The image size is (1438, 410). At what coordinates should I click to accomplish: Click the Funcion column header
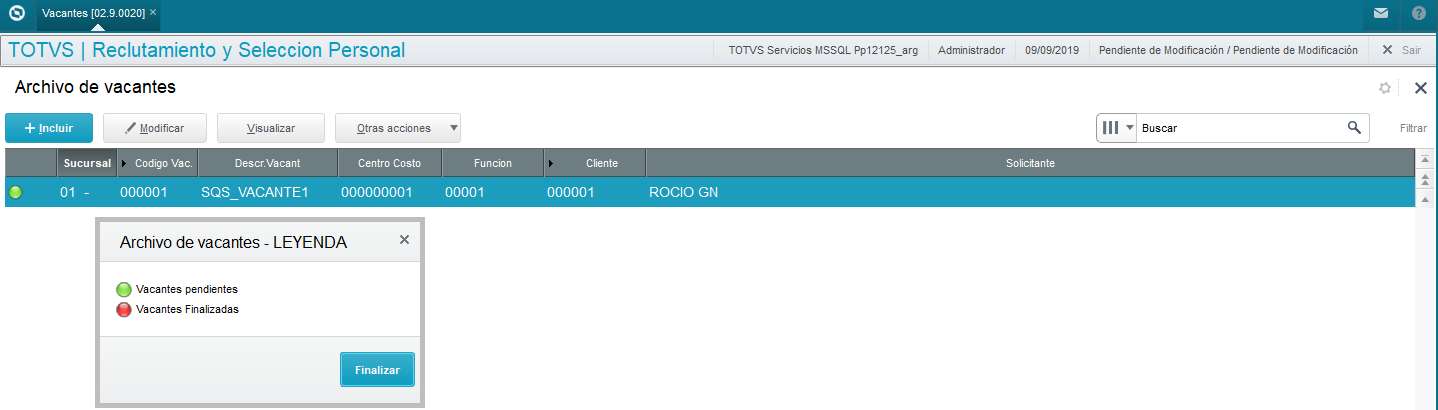click(492, 163)
